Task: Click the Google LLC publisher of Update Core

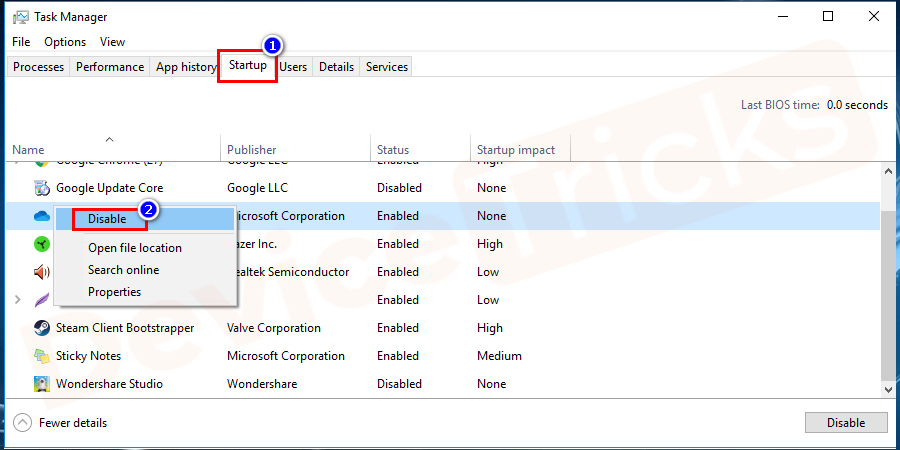Action: [257, 188]
